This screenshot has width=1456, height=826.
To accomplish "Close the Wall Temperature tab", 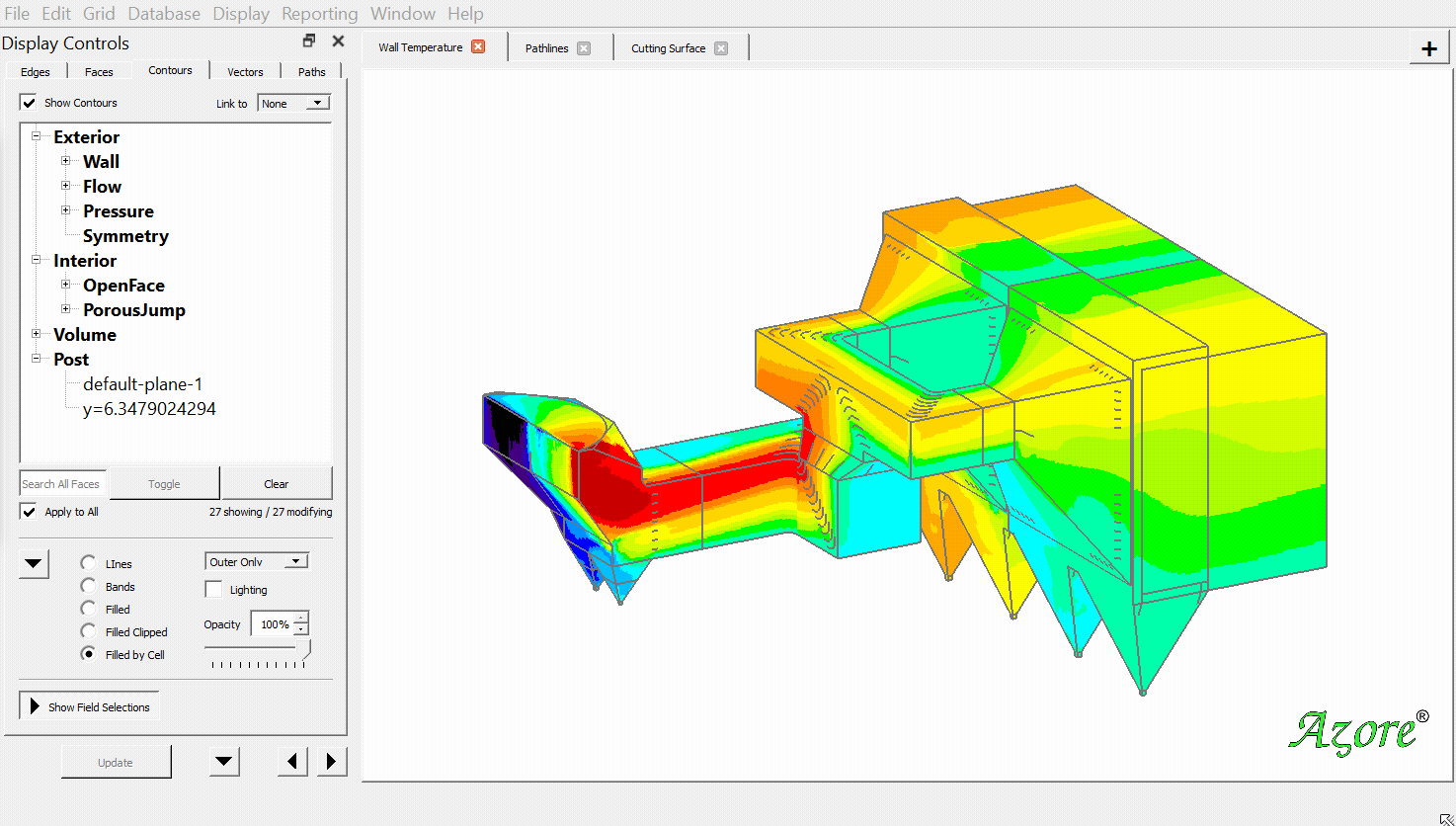I will point(478,46).
